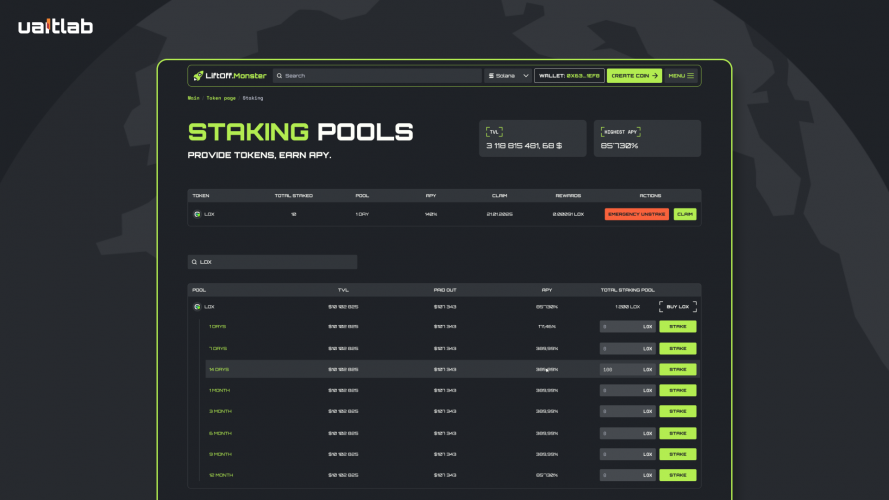The height and width of the screenshot is (500, 889).
Task: Click amount input for 1 DAYS pool
Action: coord(628,327)
